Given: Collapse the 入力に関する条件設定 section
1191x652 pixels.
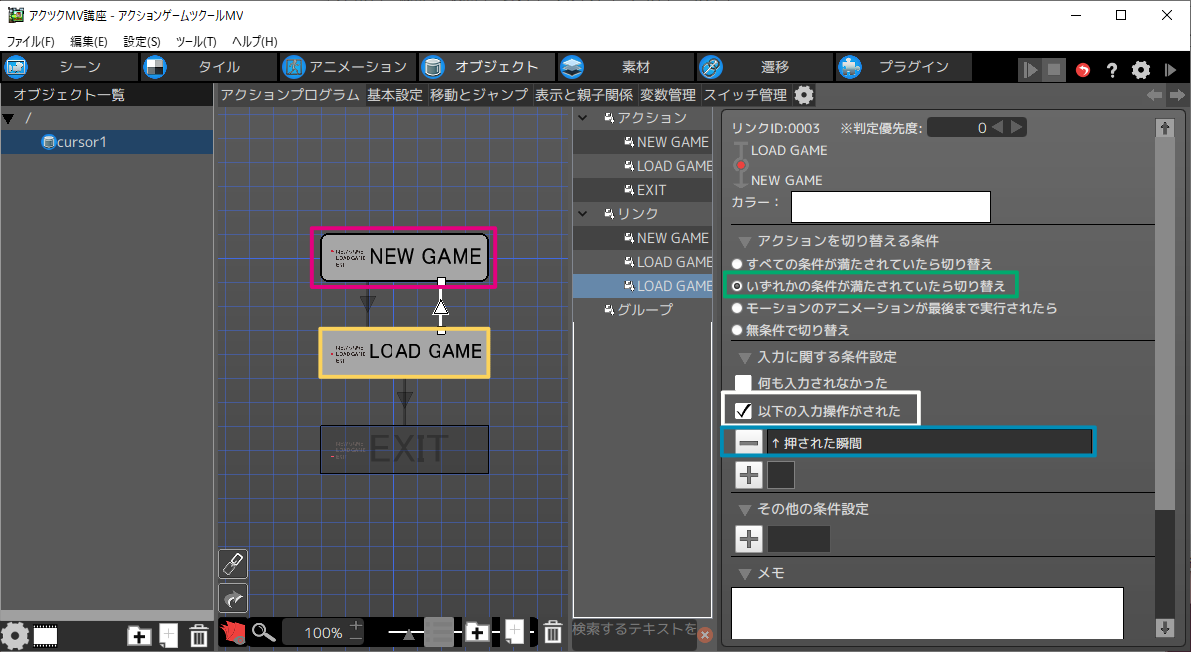Looking at the screenshot, I should pyautogui.click(x=745, y=357).
